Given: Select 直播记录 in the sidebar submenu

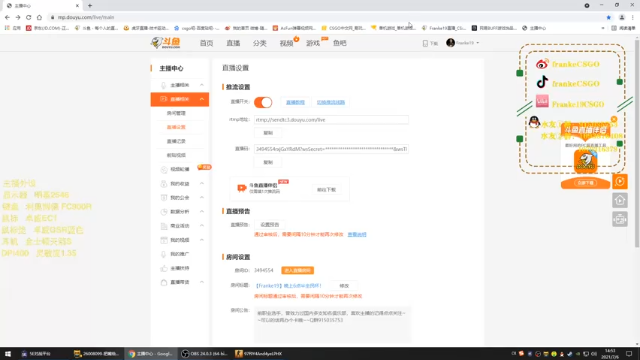Looking at the screenshot, I should [176, 141].
